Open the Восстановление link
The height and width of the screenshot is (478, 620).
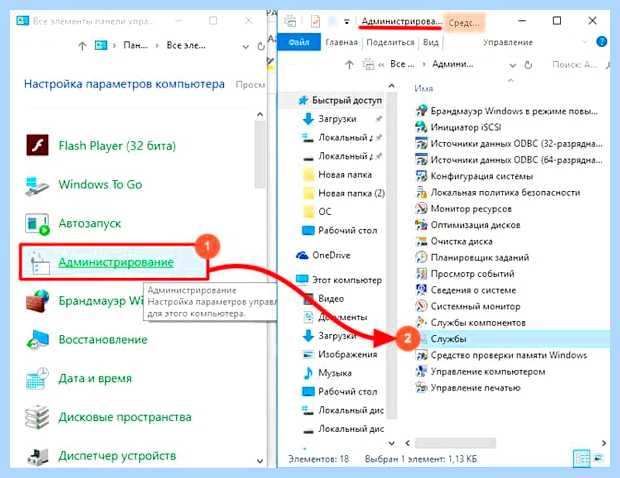coord(103,340)
